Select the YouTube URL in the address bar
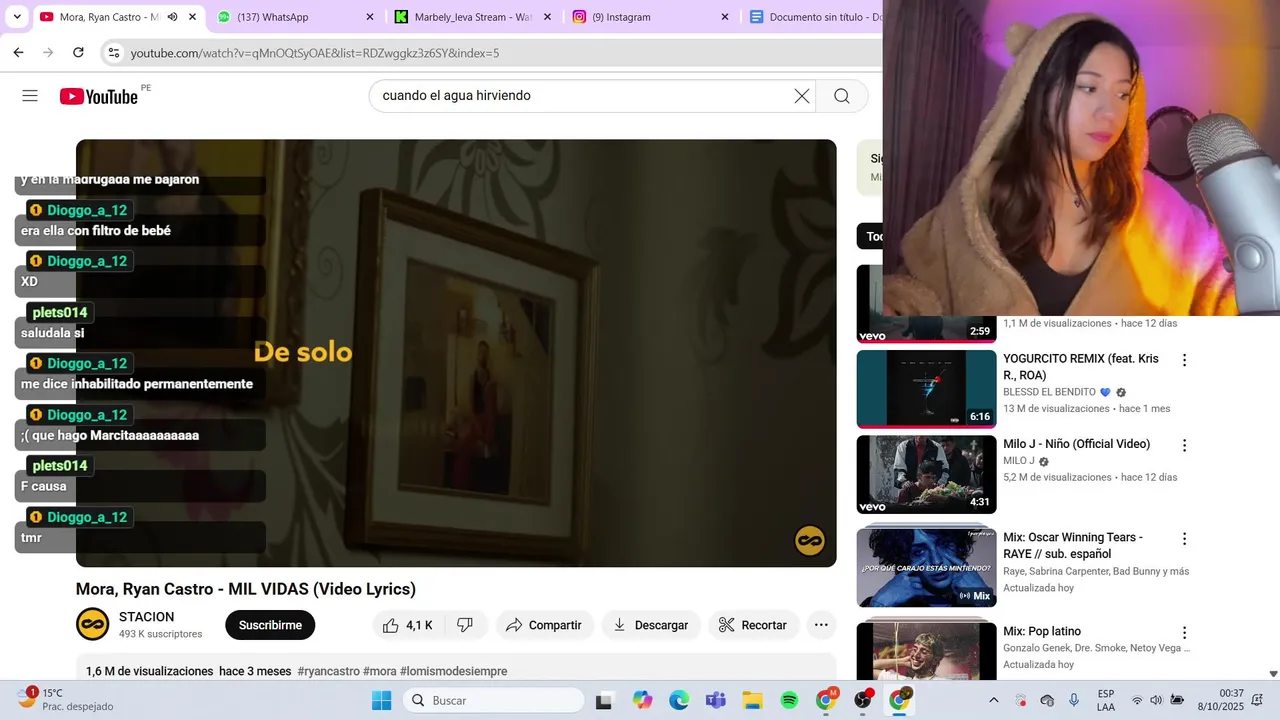Image resolution: width=1280 pixels, height=720 pixels. [315, 53]
